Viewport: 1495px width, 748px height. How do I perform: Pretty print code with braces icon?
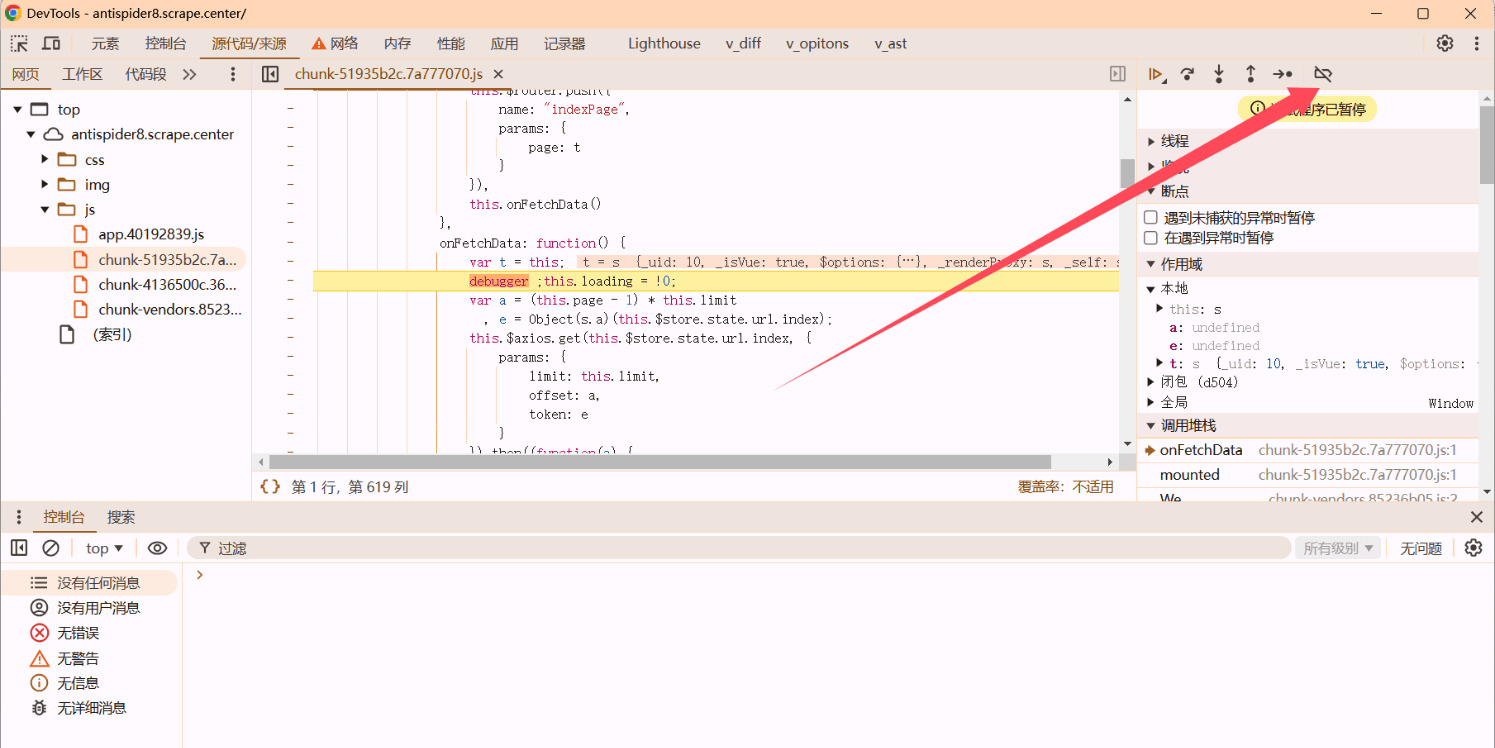270,487
